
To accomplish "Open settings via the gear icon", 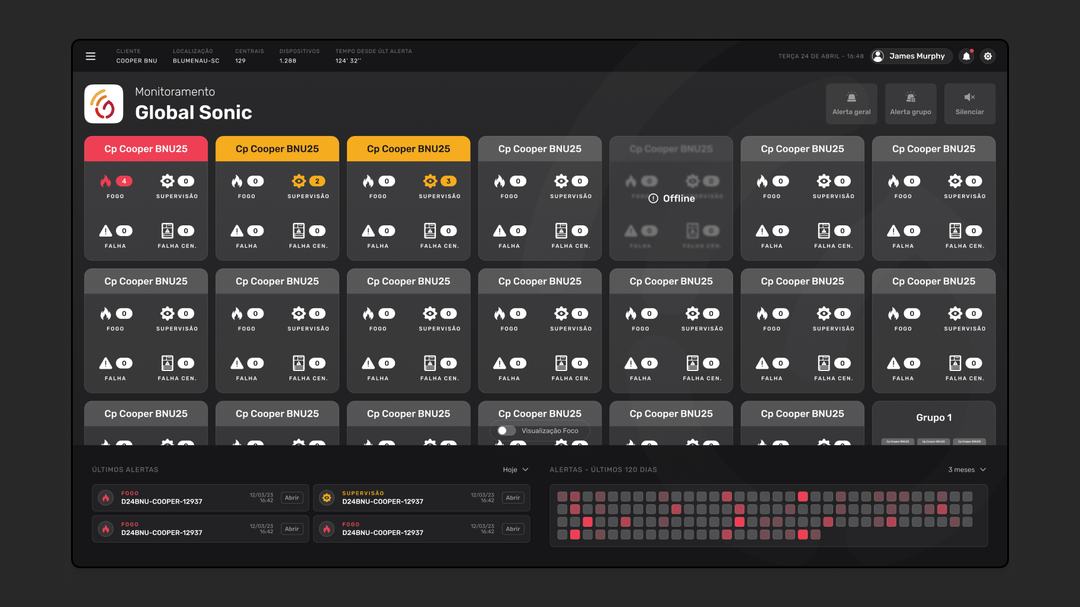I will [988, 56].
